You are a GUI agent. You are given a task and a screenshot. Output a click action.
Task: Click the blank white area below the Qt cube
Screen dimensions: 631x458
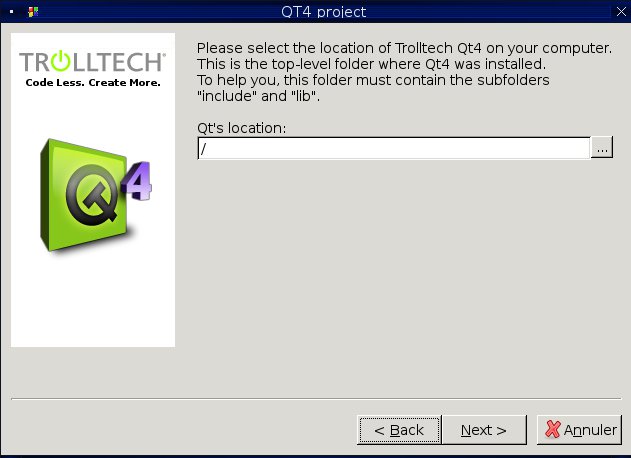93,302
